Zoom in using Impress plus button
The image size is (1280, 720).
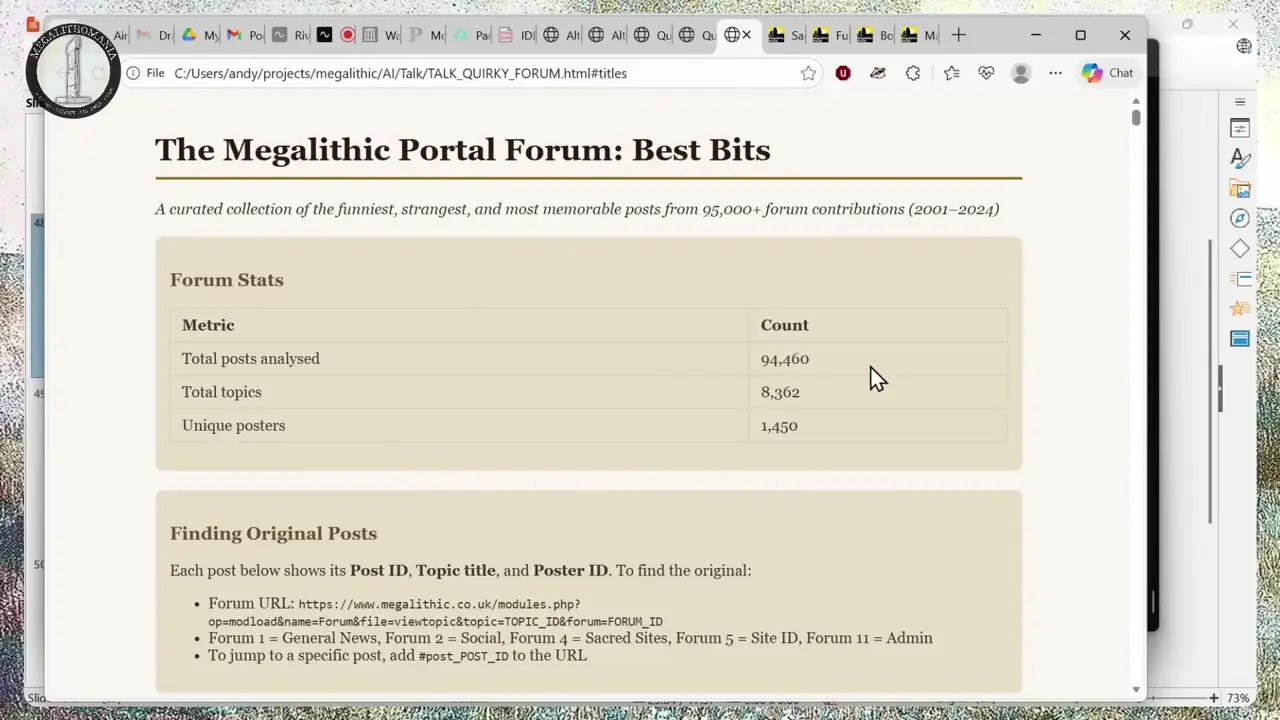[x=1214, y=698]
